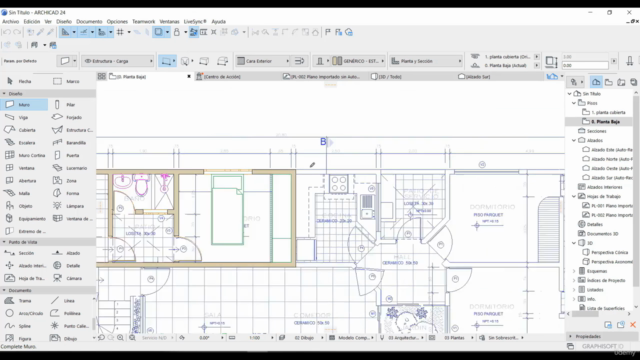640x360 pixels.
Task: Collapse Hojas de Trabajo tree node
Action: (574, 196)
